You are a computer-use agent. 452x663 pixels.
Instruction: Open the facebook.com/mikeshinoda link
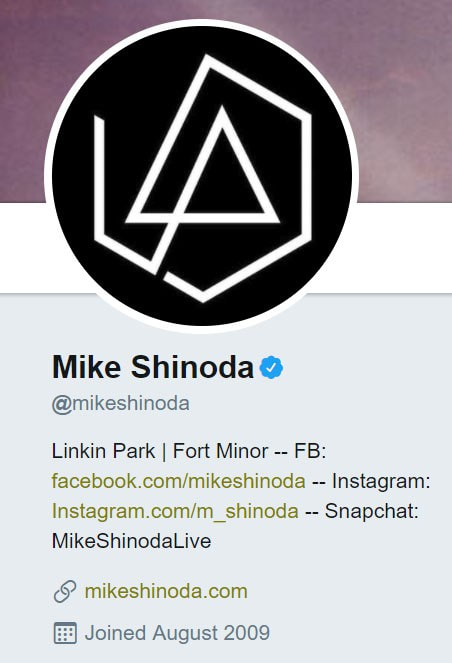click(x=178, y=481)
